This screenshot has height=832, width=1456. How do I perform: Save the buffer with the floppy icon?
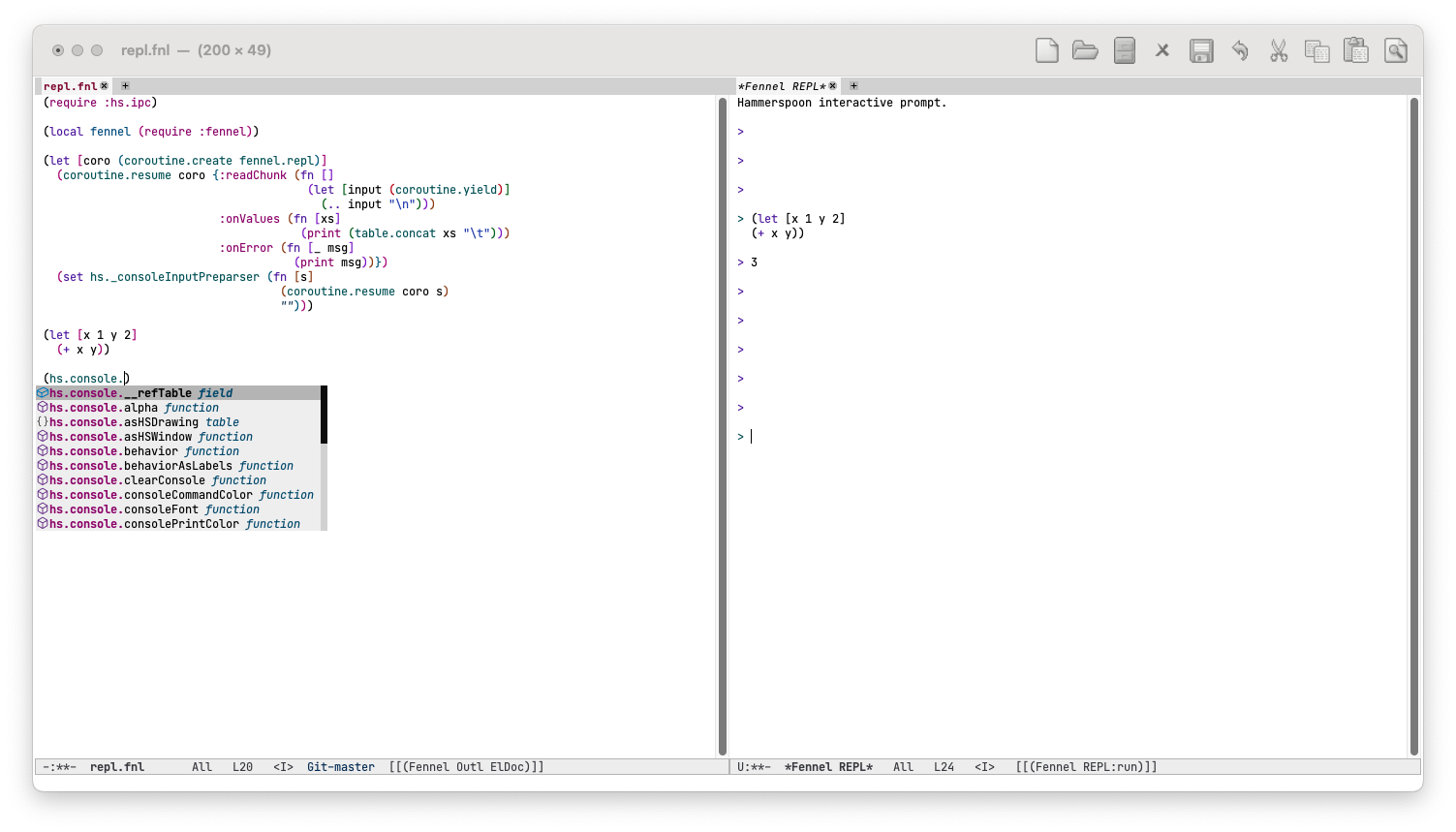pos(1201,50)
